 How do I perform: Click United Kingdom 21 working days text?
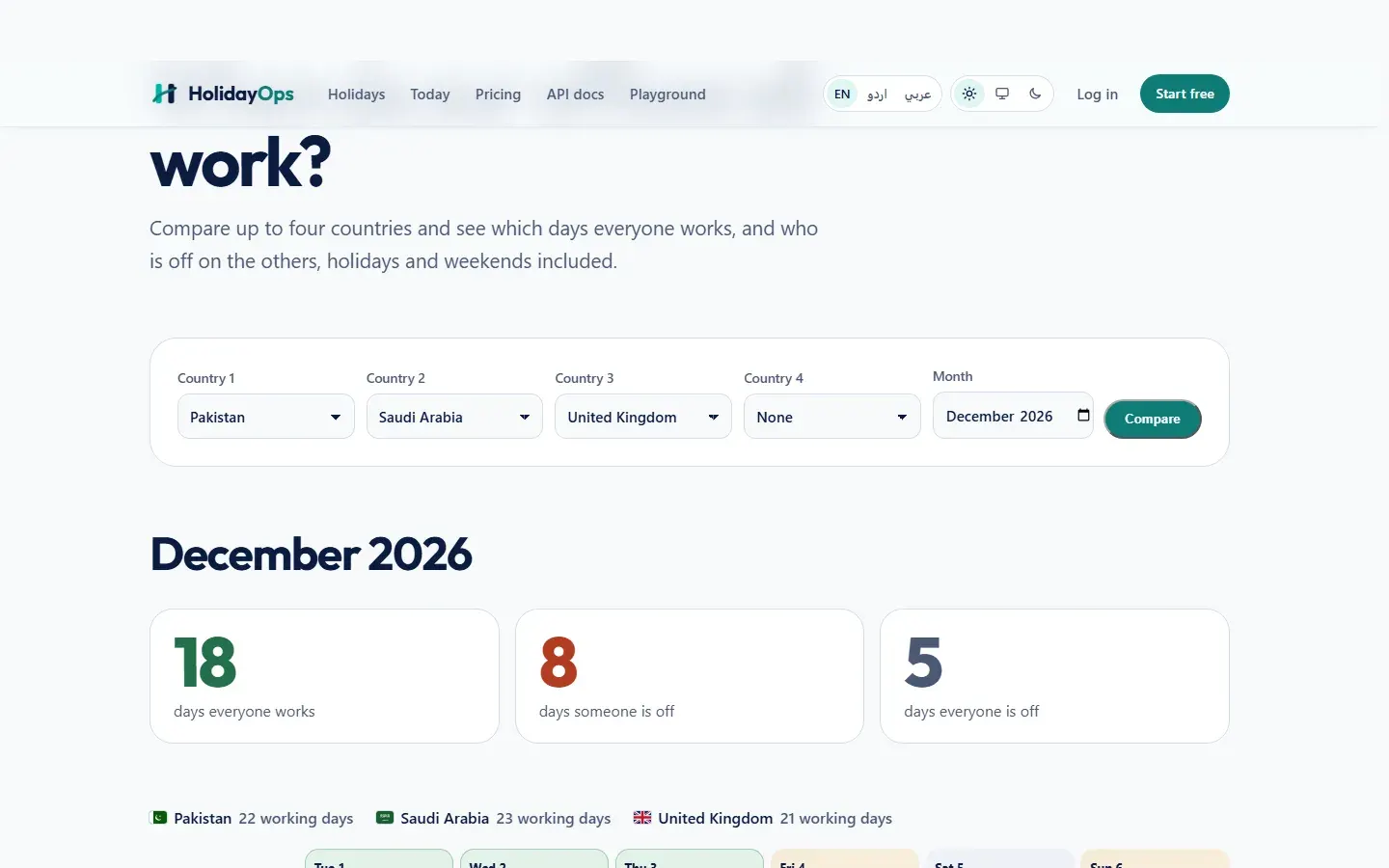(x=775, y=818)
